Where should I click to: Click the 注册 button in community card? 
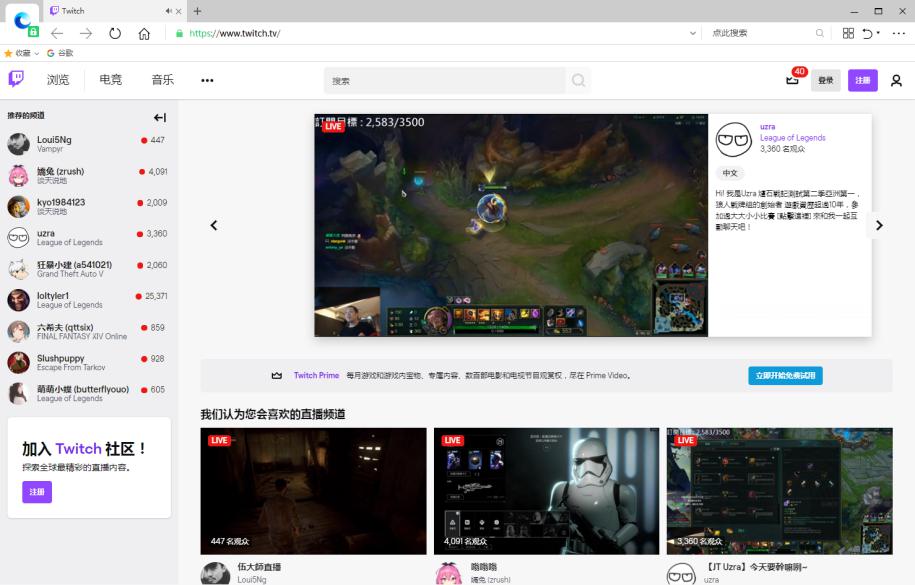pyautogui.click(x=37, y=492)
